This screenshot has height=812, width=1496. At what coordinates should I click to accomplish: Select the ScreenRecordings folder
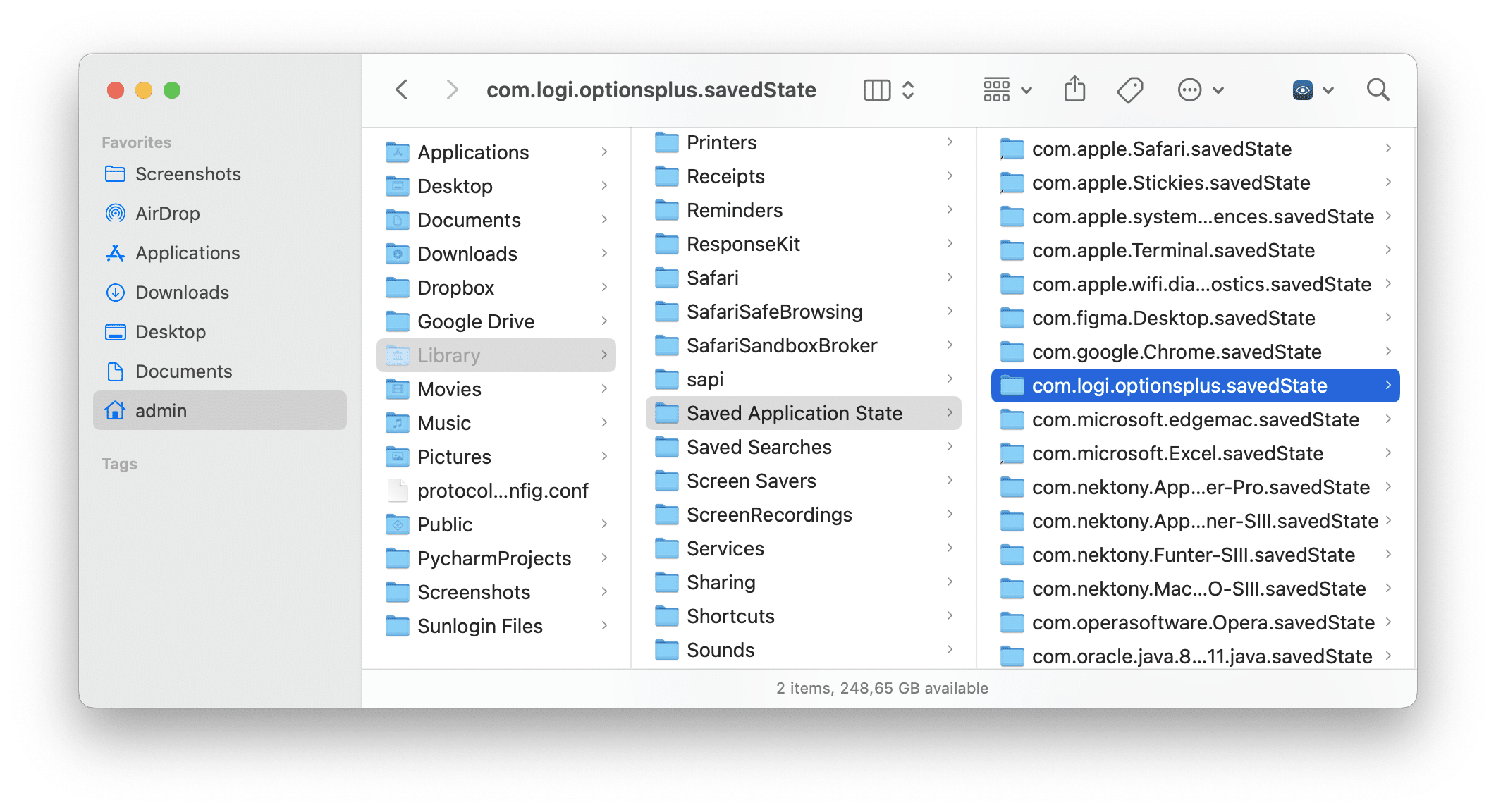coord(804,515)
